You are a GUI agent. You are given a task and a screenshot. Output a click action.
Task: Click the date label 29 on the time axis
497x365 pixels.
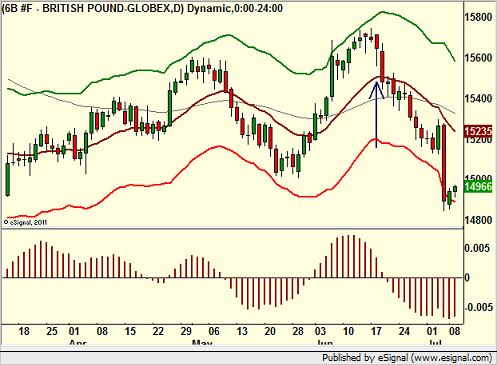(x=186, y=331)
